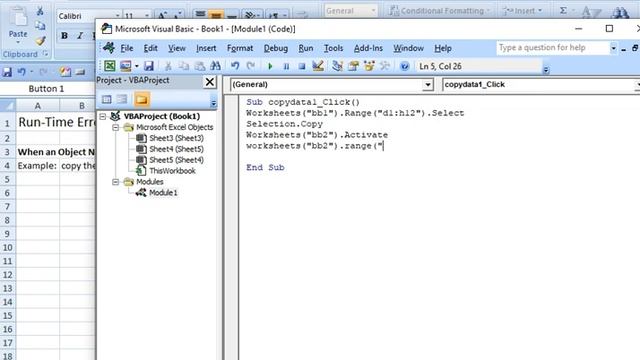Select column A header in Excel
The image size is (640, 360).
(38, 106)
